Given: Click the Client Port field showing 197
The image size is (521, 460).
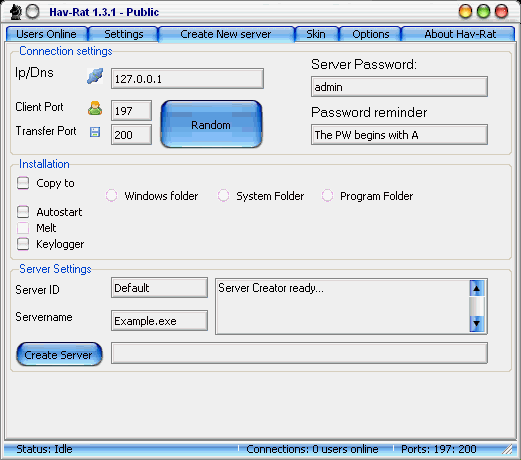Looking at the screenshot, I should coord(131,110).
